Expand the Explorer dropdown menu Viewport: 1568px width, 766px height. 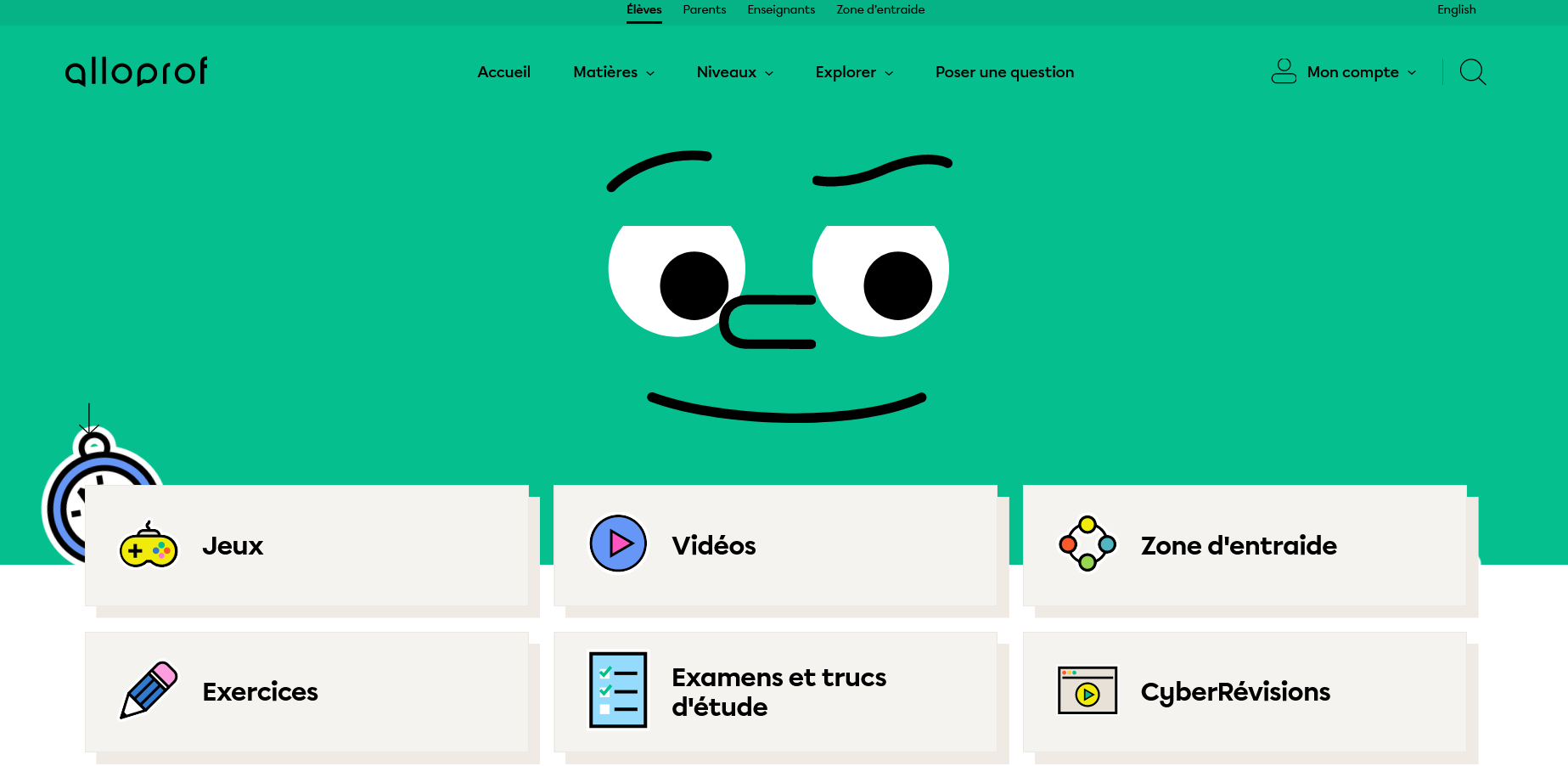point(853,72)
